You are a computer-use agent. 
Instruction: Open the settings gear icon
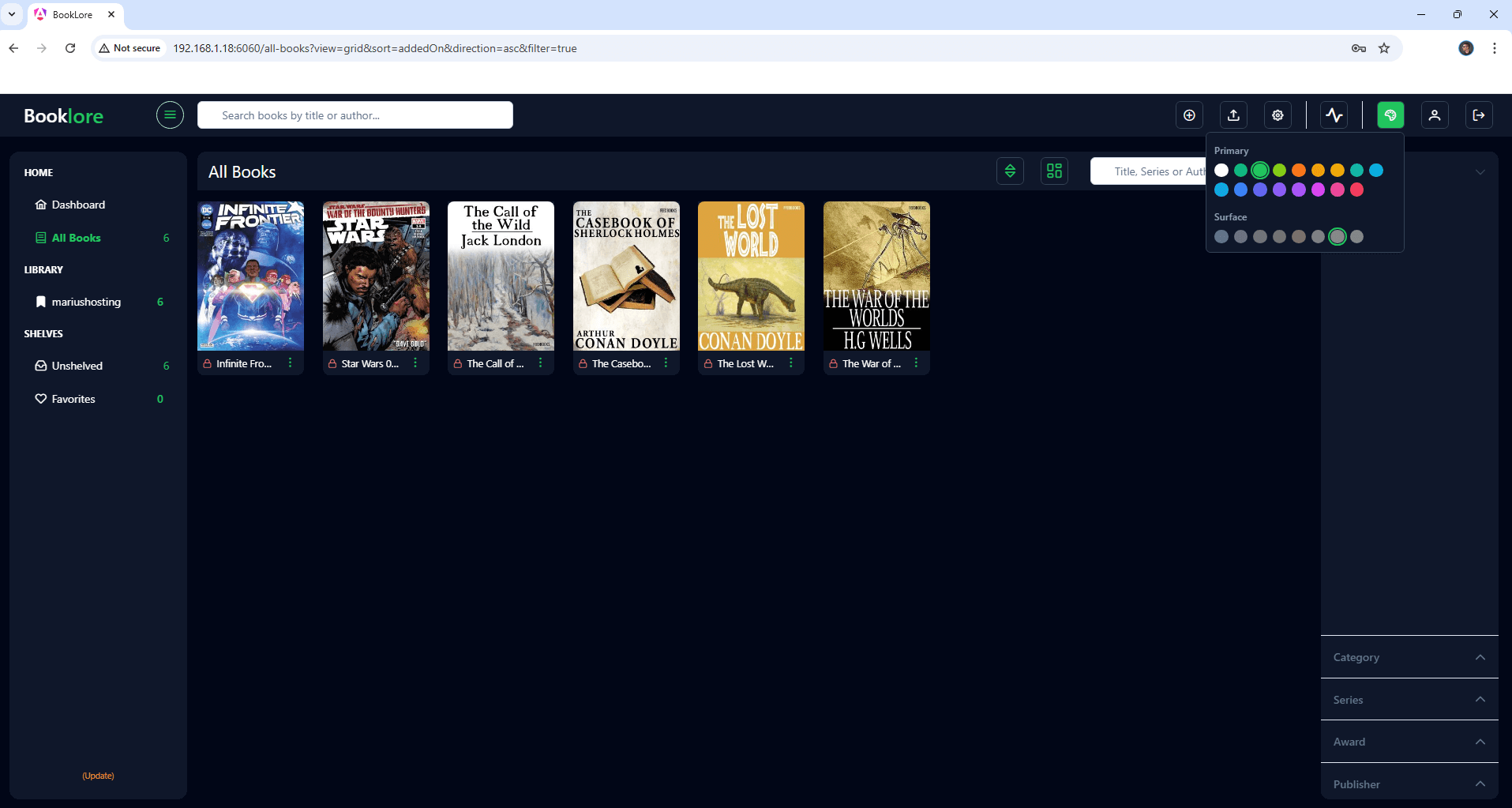tap(1278, 115)
